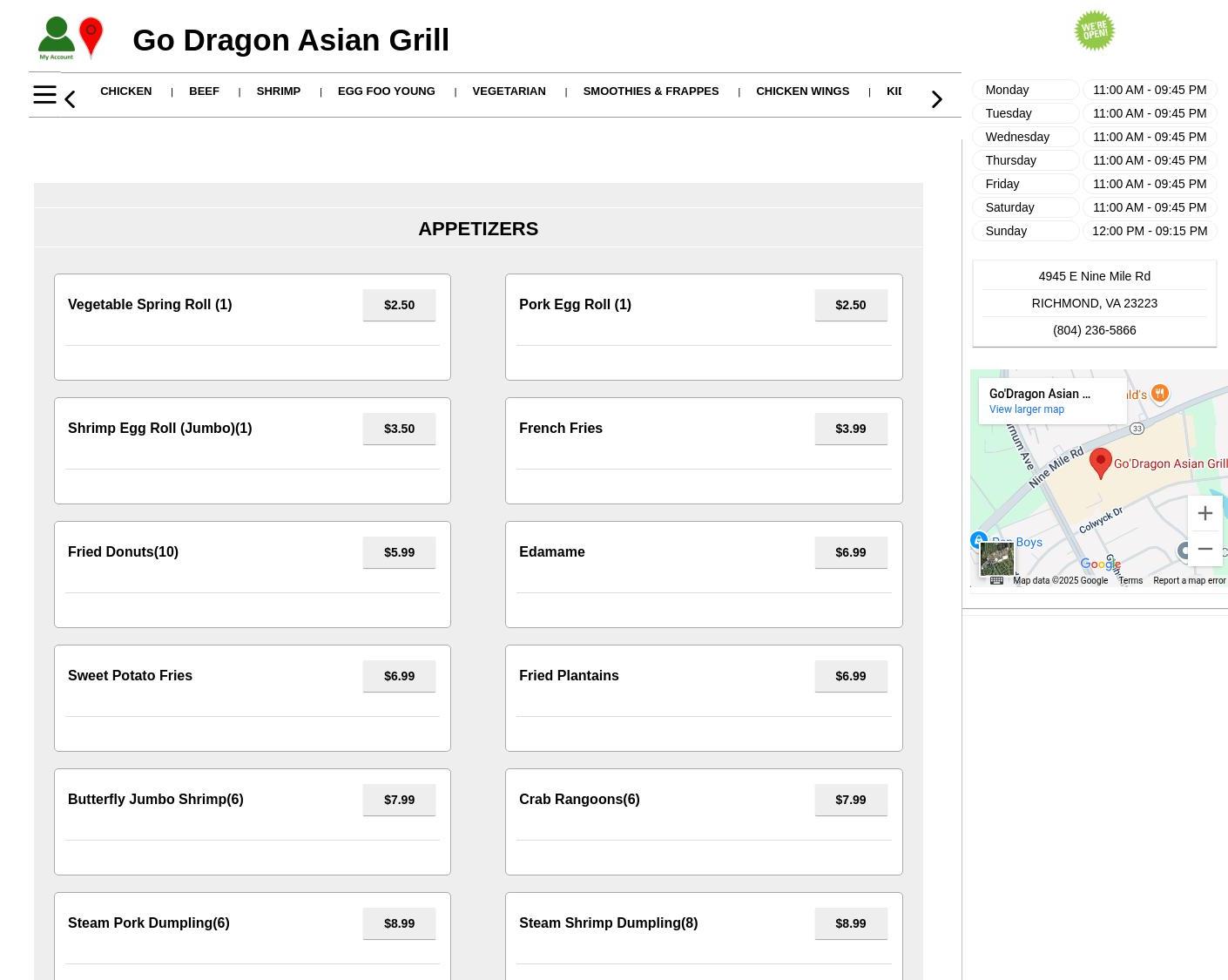The width and height of the screenshot is (1228, 980).
Task: Open the Smoothies & Frappes category
Action: (651, 91)
